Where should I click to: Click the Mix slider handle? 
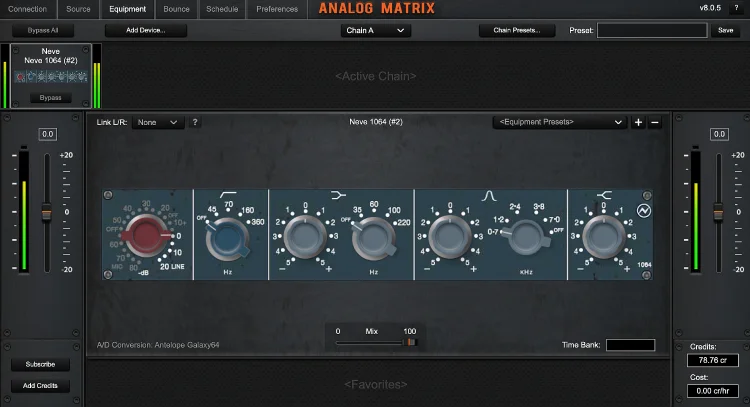[409, 342]
